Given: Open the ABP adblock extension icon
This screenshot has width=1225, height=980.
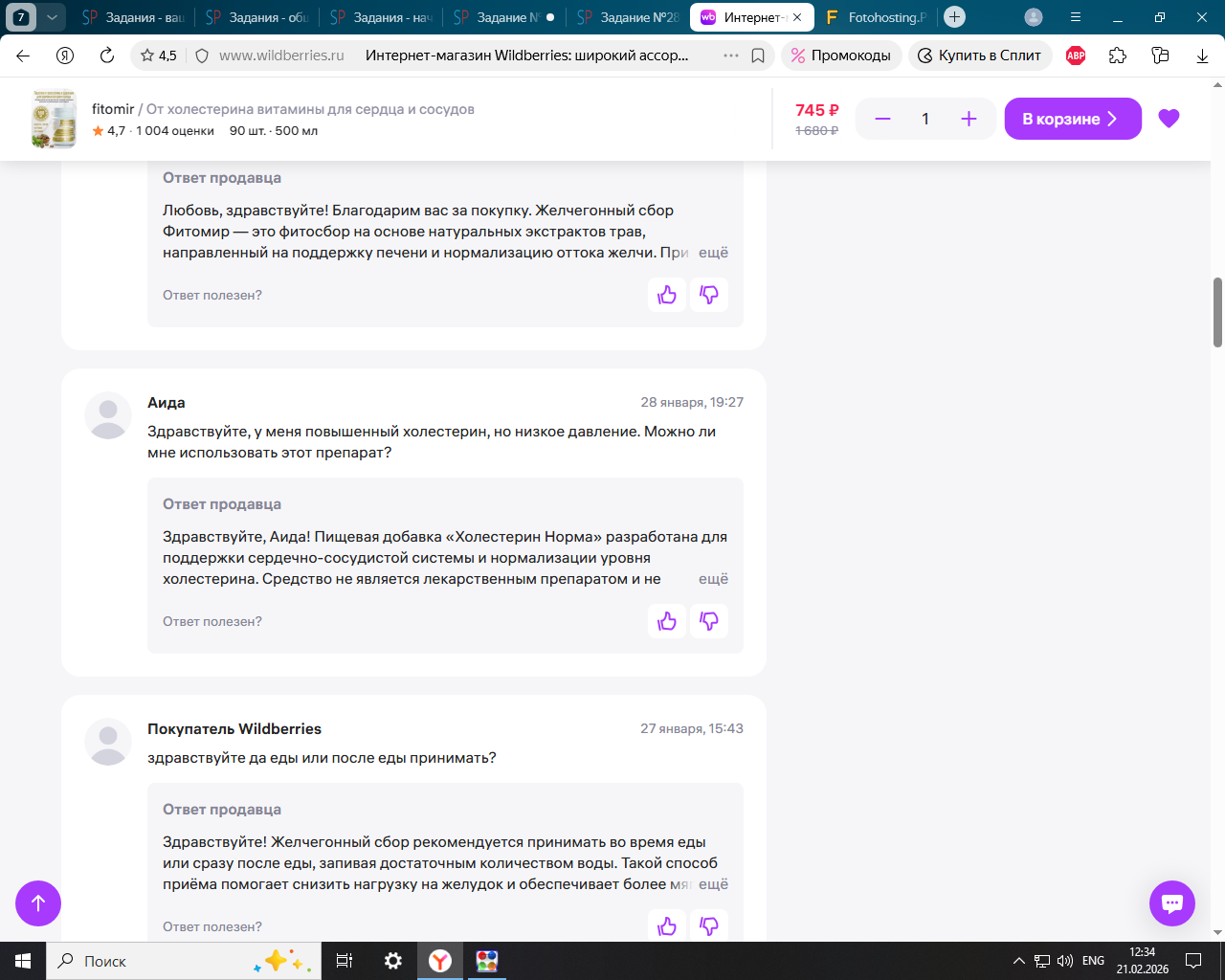Looking at the screenshot, I should tap(1076, 56).
